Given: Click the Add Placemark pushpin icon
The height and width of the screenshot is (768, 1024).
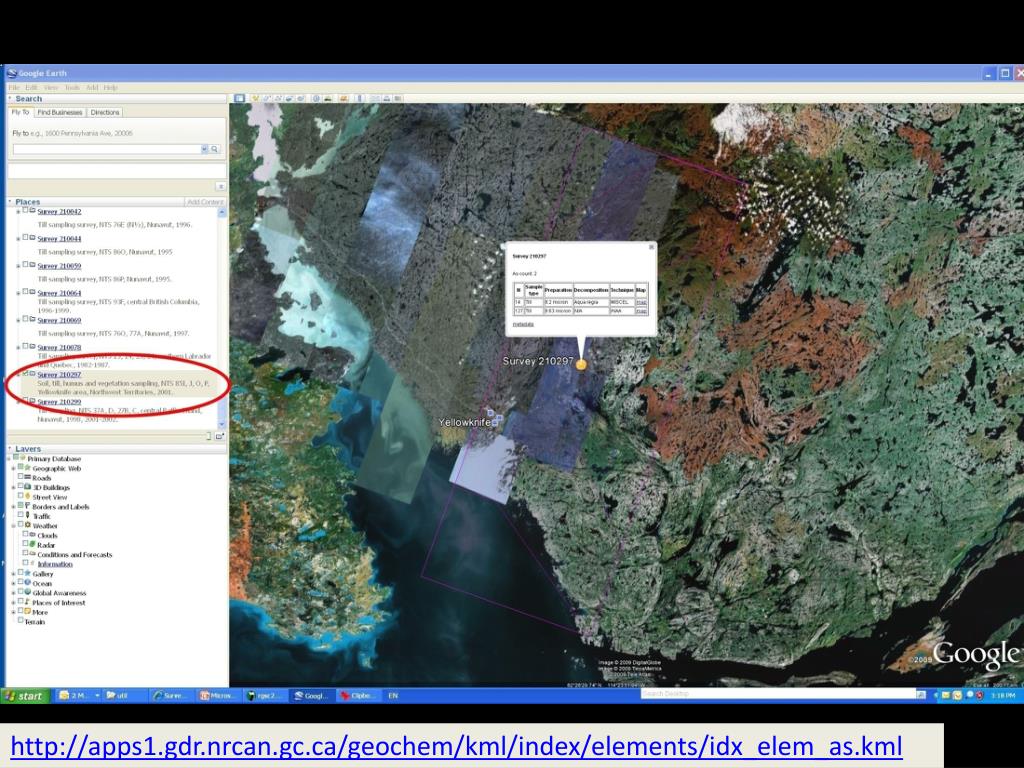Looking at the screenshot, I should pyautogui.click(x=255, y=99).
